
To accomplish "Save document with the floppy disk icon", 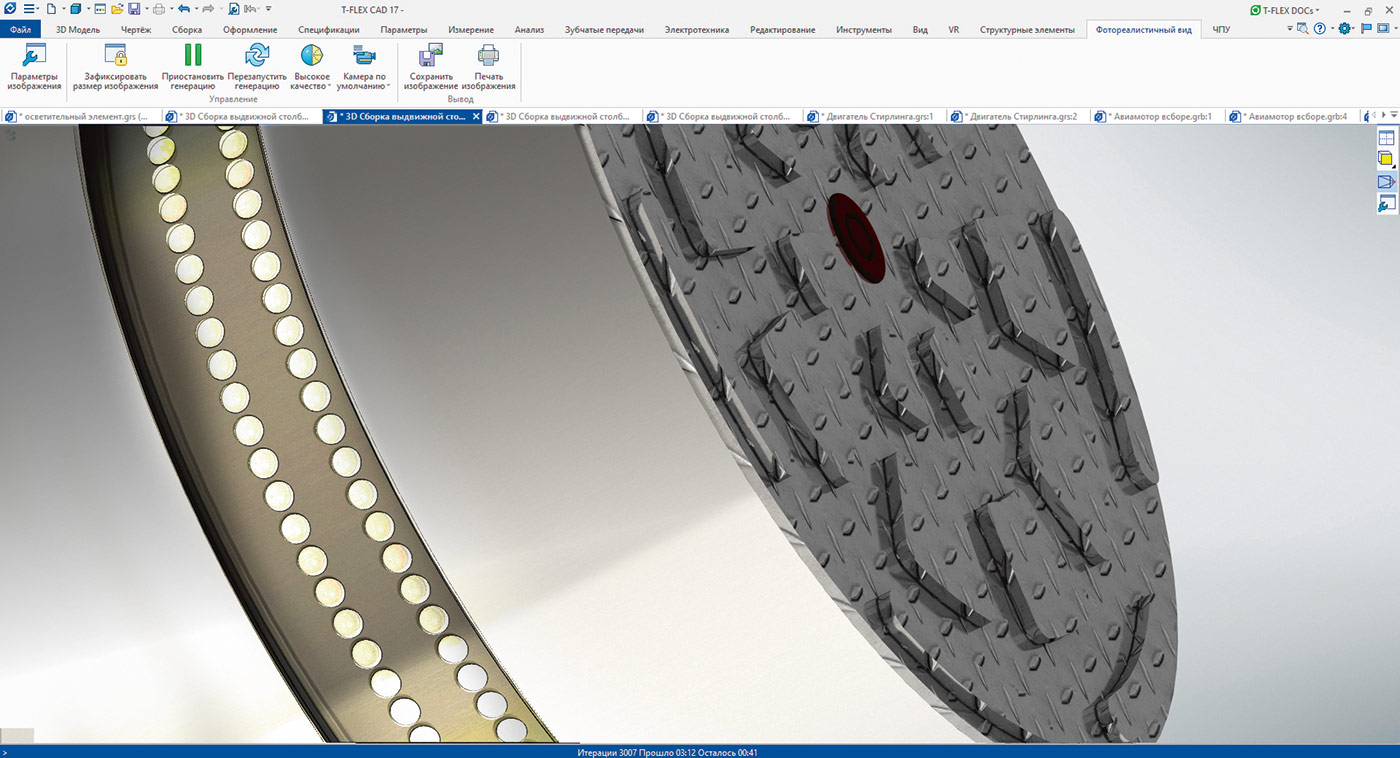I will pos(136,9).
